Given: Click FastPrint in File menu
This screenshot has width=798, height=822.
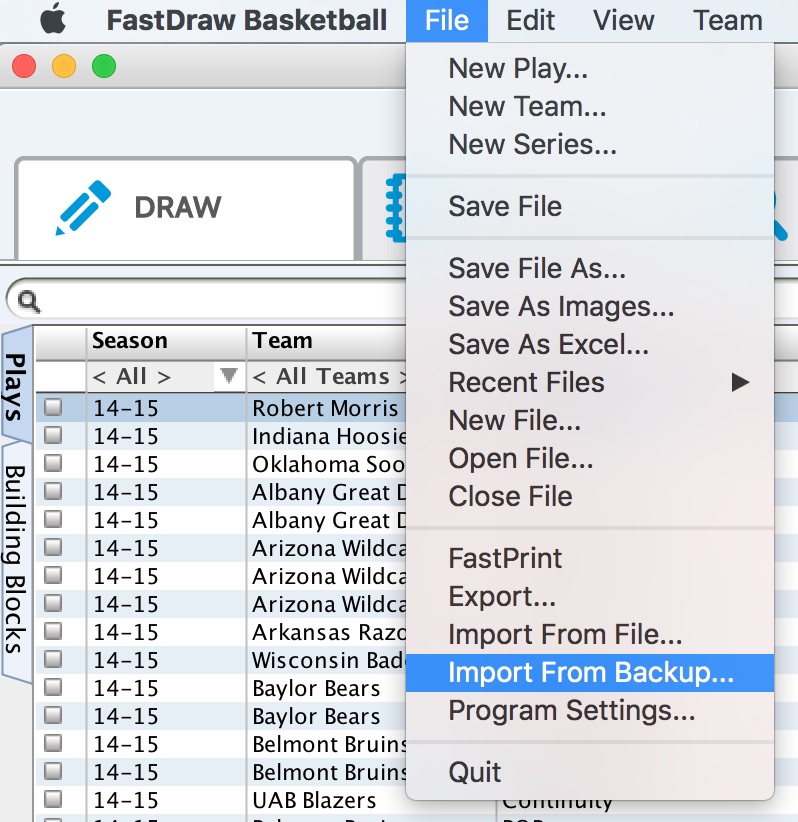Looking at the screenshot, I should (x=590, y=558).
